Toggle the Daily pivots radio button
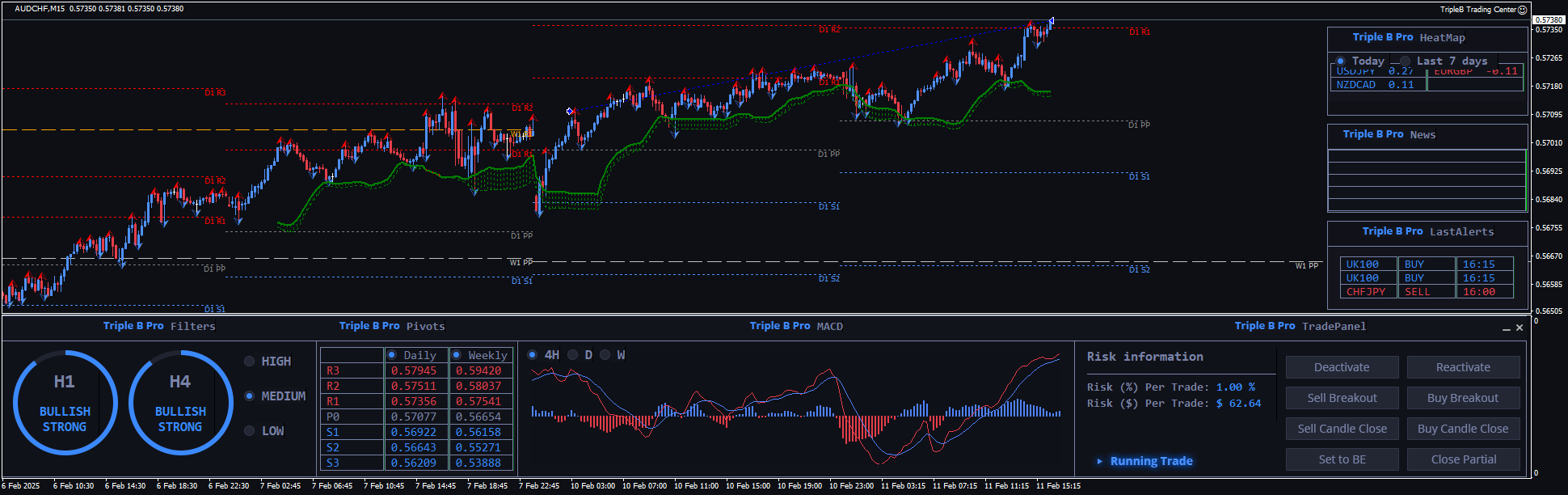 [x=392, y=355]
